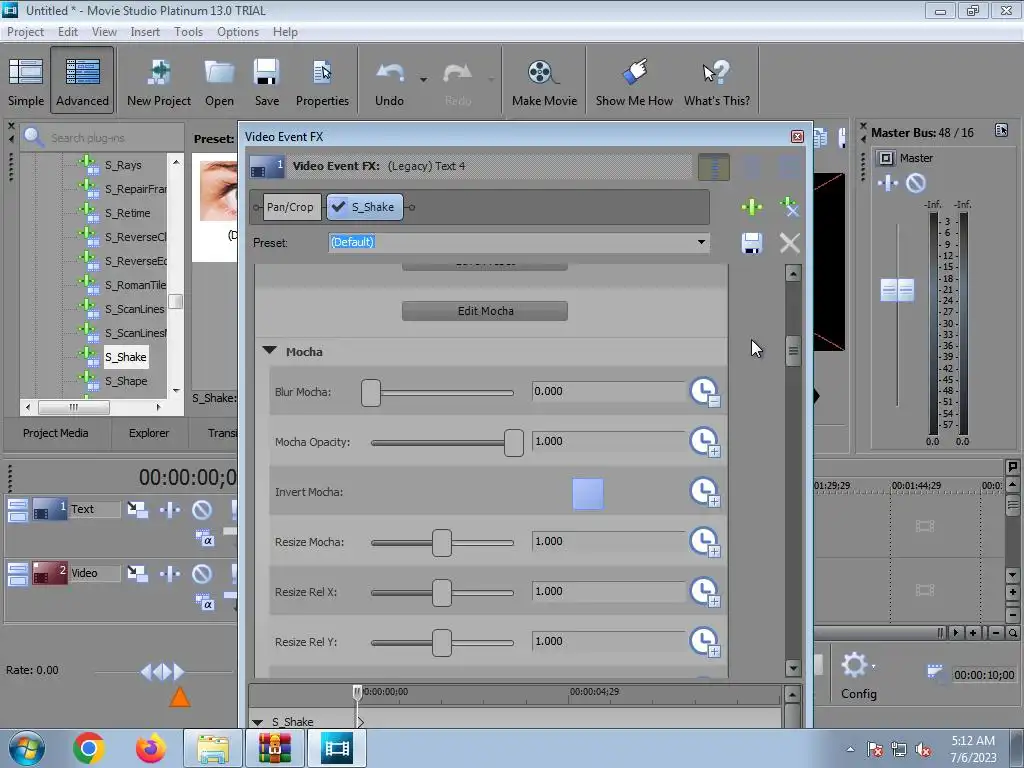Show hidden system tray icons
Viewport: 1024px width, 768px height.
coord(850,749)
